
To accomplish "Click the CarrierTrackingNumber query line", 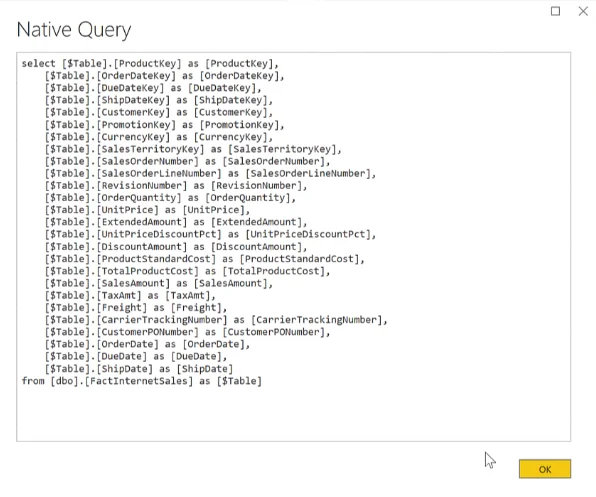I will pyautogui.click(x=216, y=320).
